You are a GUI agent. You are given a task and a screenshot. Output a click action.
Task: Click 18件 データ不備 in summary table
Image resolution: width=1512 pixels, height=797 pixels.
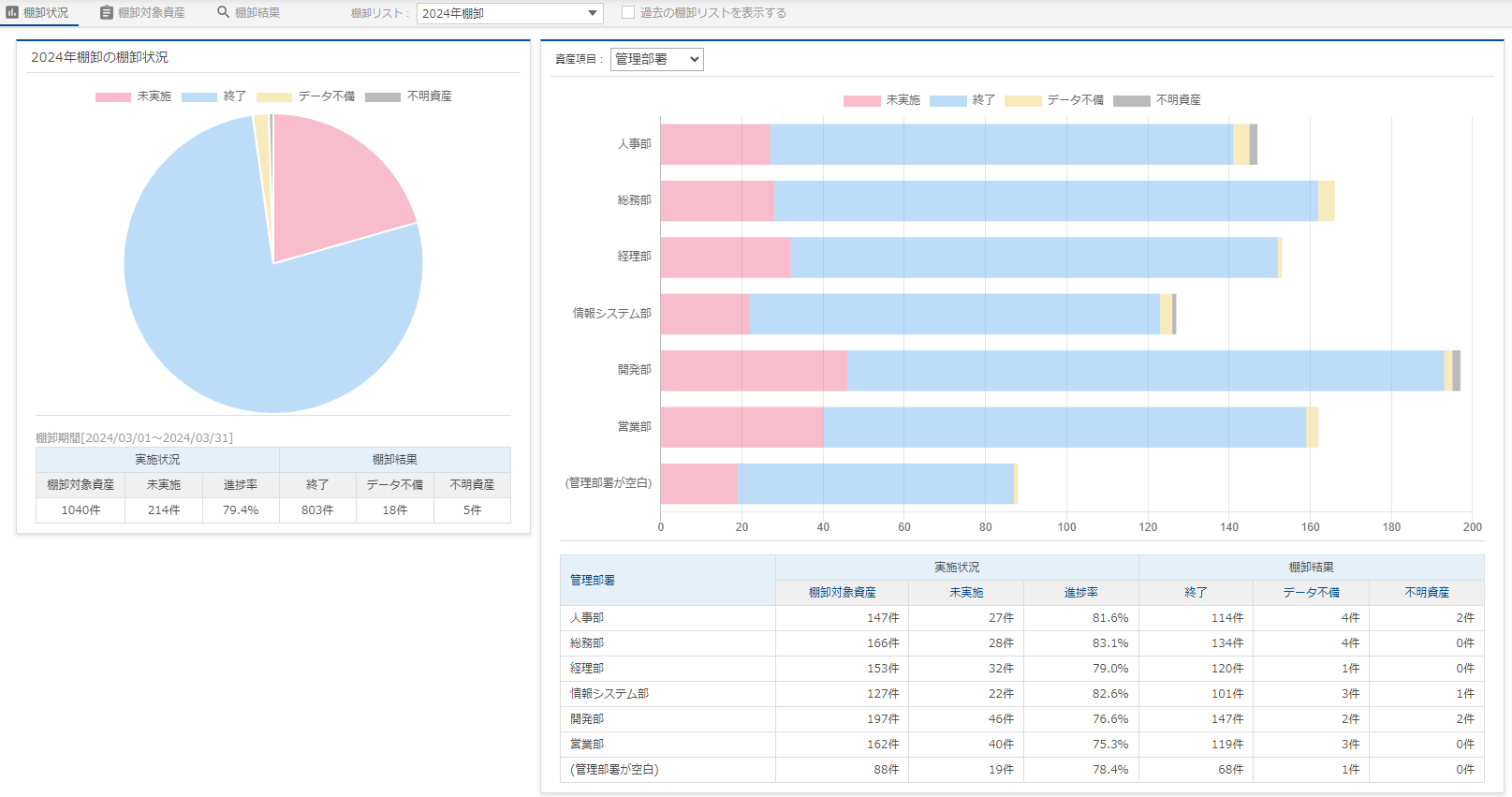tap(395, 510)
